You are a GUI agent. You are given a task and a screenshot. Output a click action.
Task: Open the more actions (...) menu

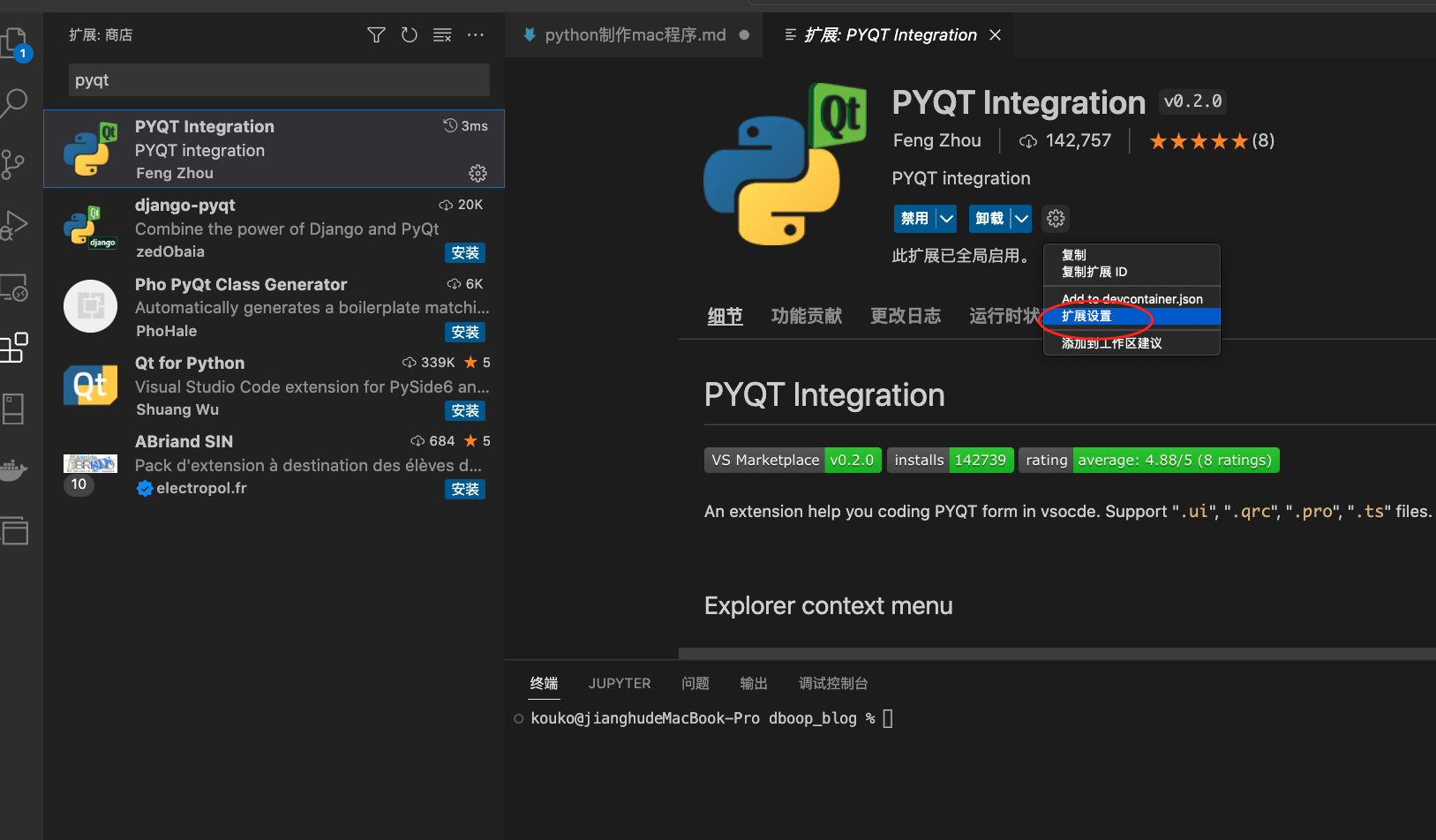tap(476, 35)
